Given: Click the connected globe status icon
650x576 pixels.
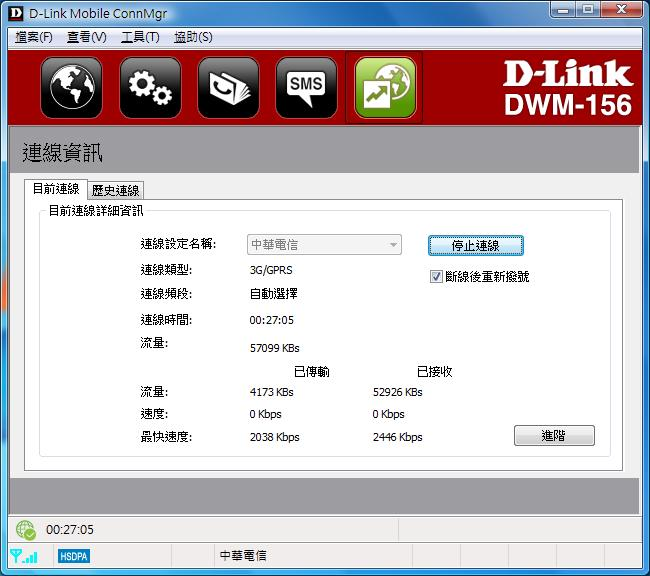Looking at the screenshot, I should pyautogui.click(x=26, y=530).
